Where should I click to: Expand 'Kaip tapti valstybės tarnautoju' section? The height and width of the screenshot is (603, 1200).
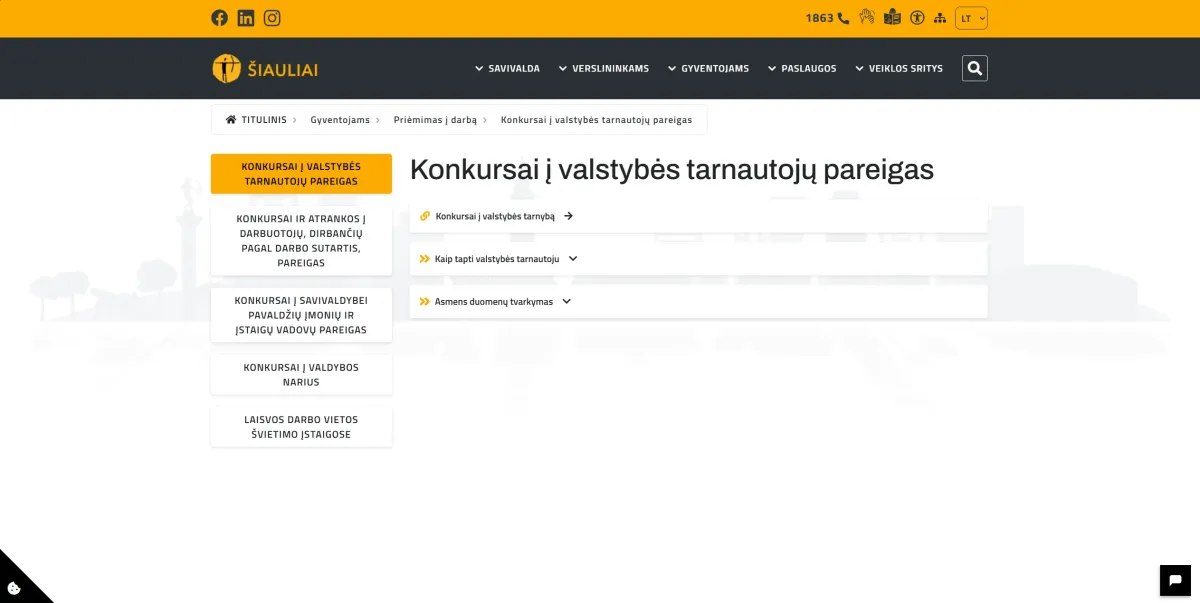point(498,259)
